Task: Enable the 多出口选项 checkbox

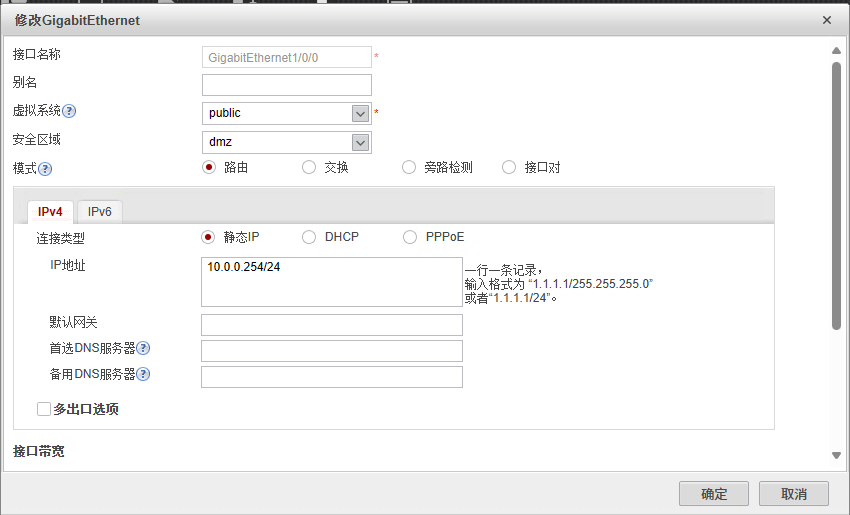Action: [x=44, y=409]
